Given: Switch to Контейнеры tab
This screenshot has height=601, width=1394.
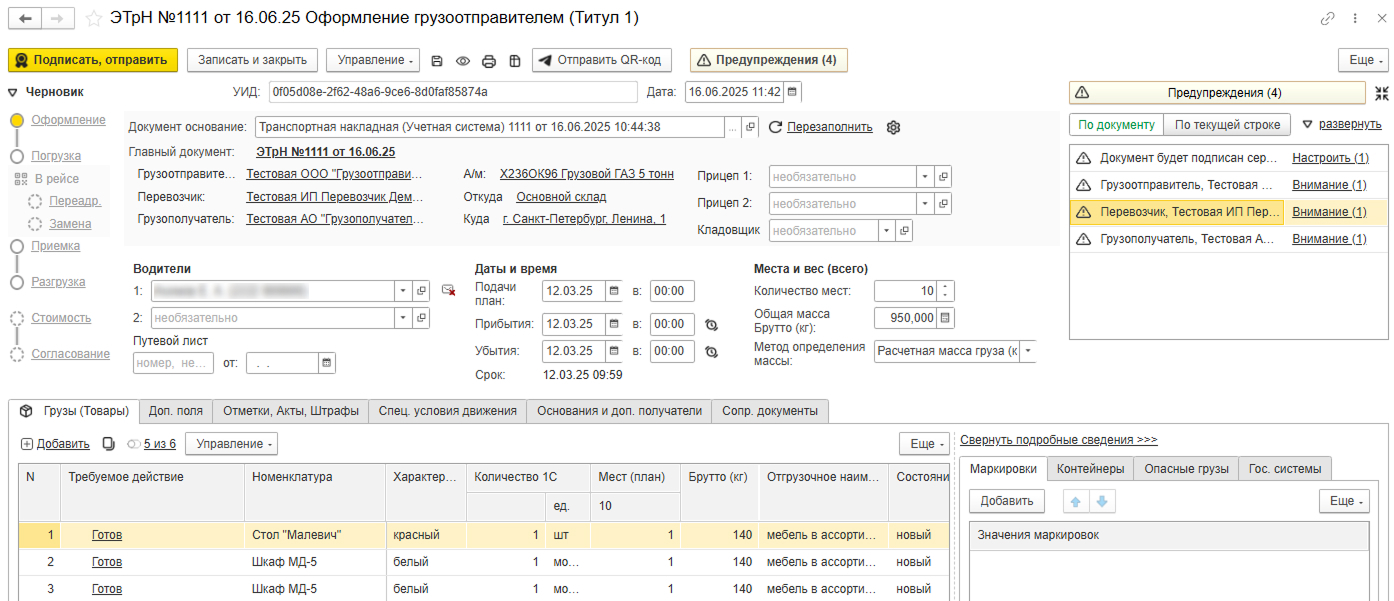Looking at the screenshot, I should click(x=1090, y=468).
